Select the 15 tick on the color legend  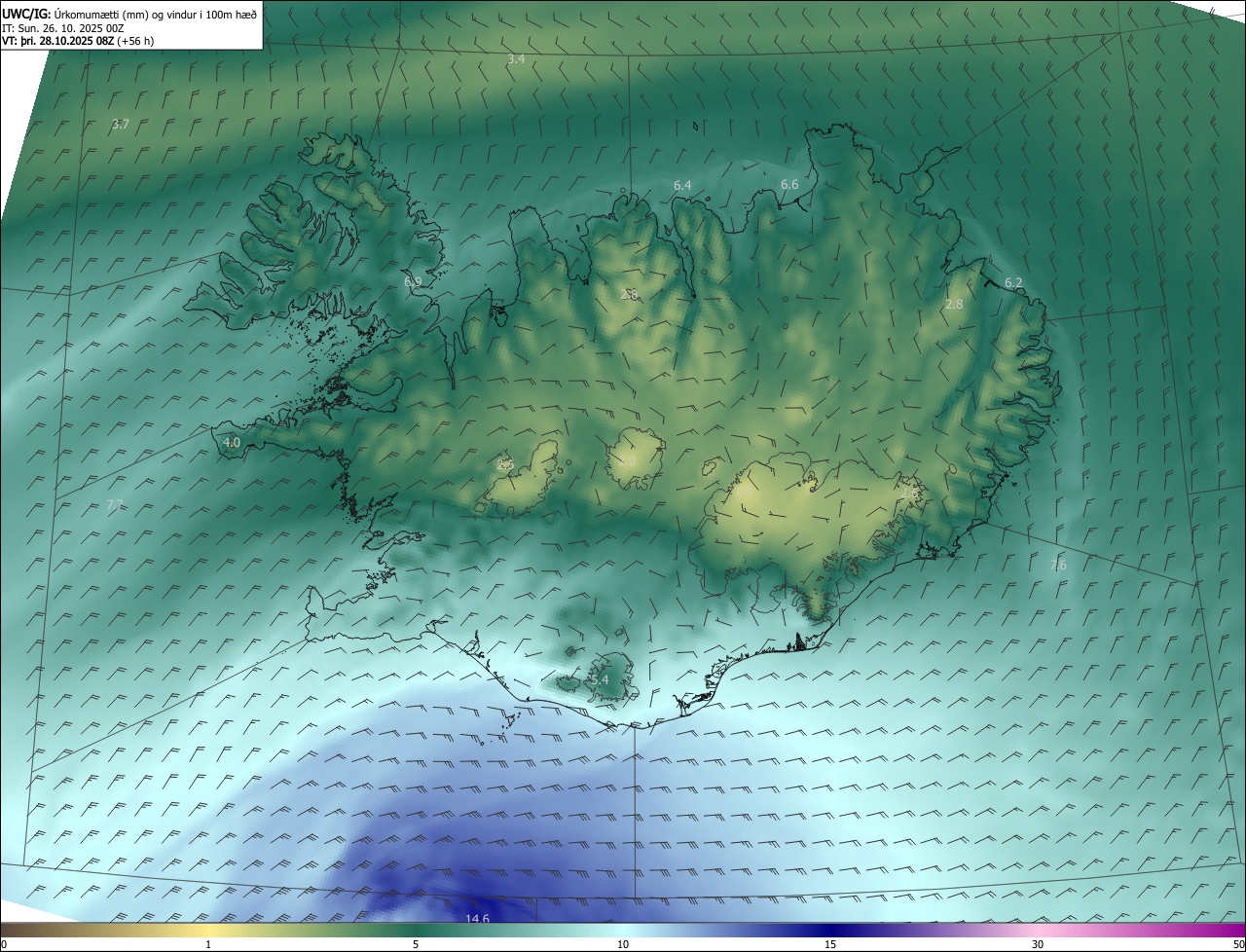830,944
